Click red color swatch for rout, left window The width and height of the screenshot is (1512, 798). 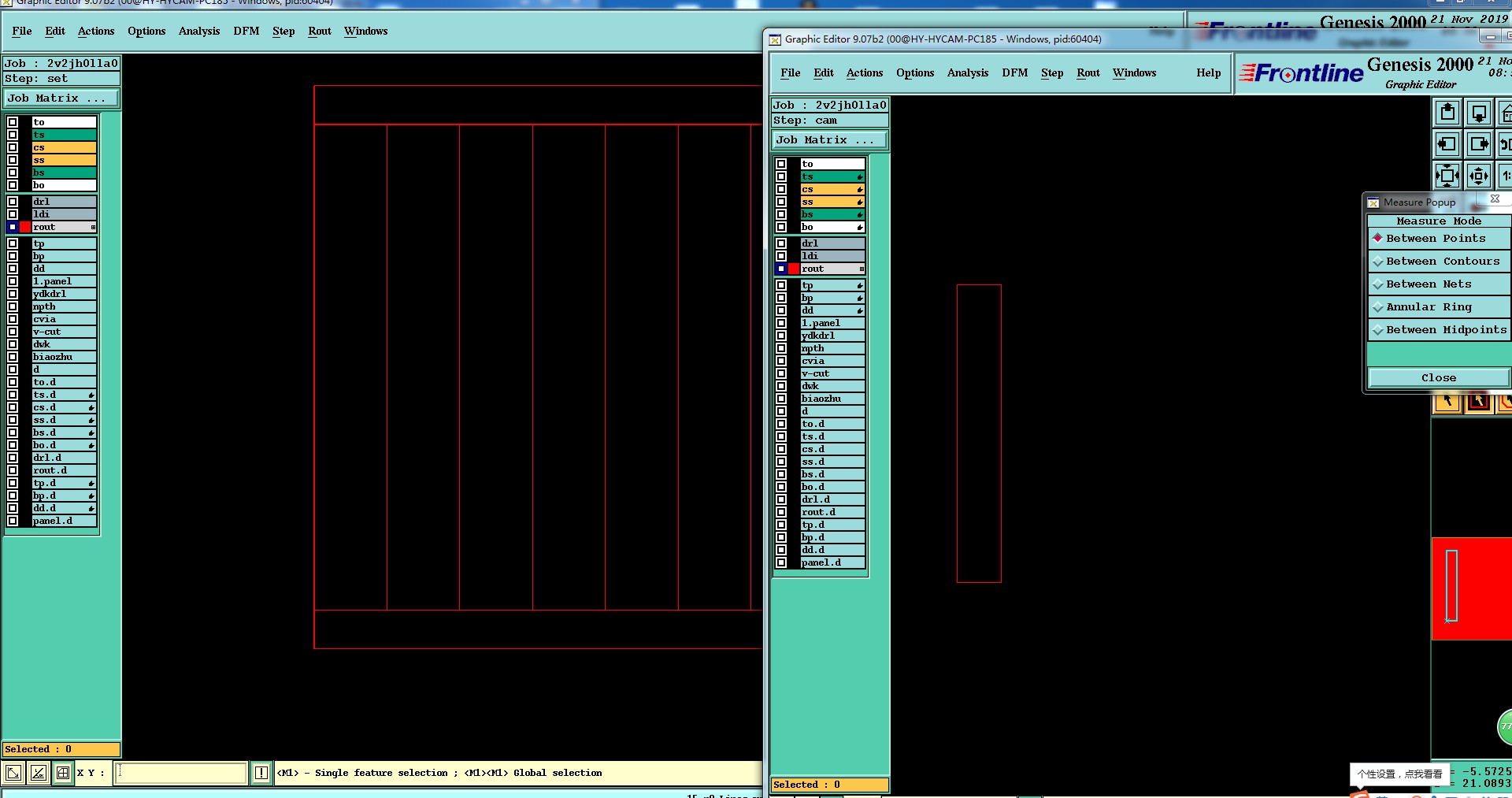[25, 227]
